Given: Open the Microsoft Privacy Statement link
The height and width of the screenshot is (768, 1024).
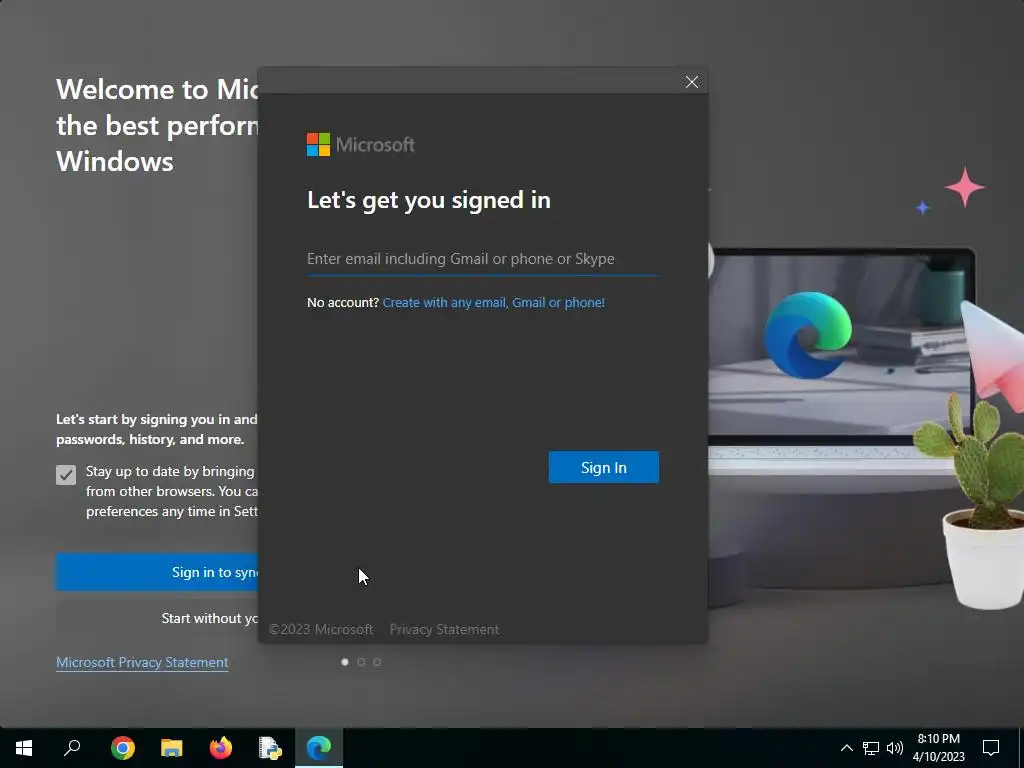Looking at the screenshot, I should [x=142, y=662].
